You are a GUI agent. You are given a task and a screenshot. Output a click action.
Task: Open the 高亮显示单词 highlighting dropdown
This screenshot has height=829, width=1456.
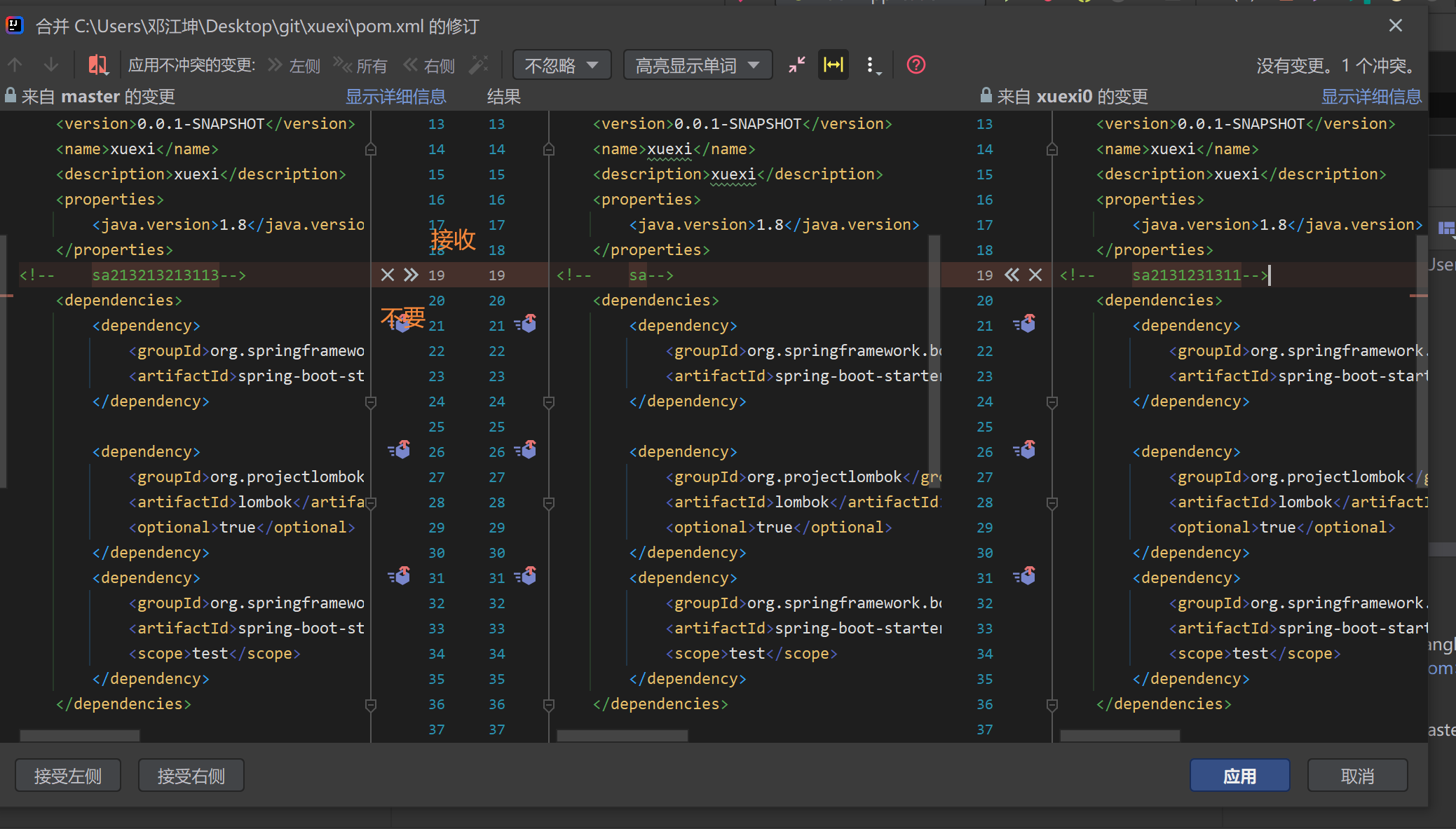point(697,65)
